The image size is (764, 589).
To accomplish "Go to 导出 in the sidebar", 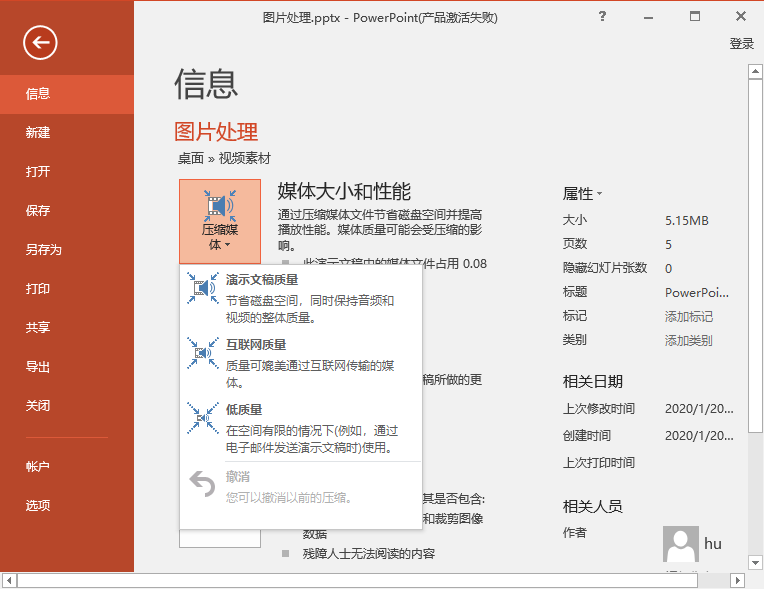I will tap(67, 366).
